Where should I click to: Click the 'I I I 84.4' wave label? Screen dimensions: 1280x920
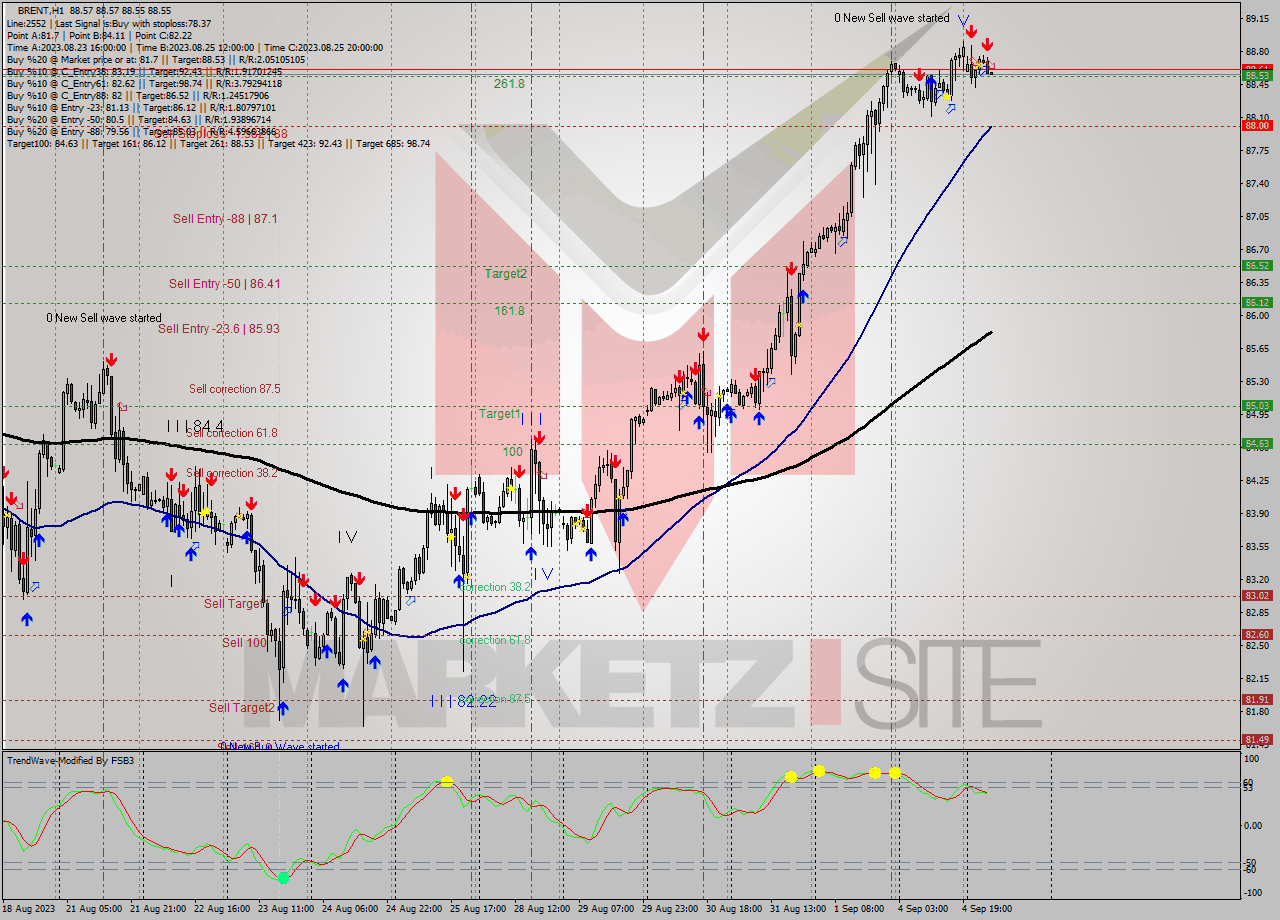click(195, 426)
